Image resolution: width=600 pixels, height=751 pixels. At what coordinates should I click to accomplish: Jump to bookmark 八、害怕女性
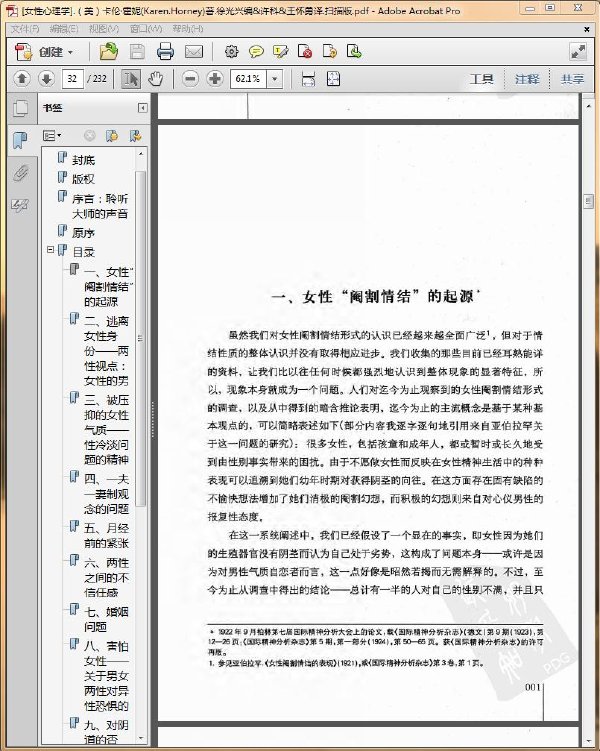[x=106, y=676]
